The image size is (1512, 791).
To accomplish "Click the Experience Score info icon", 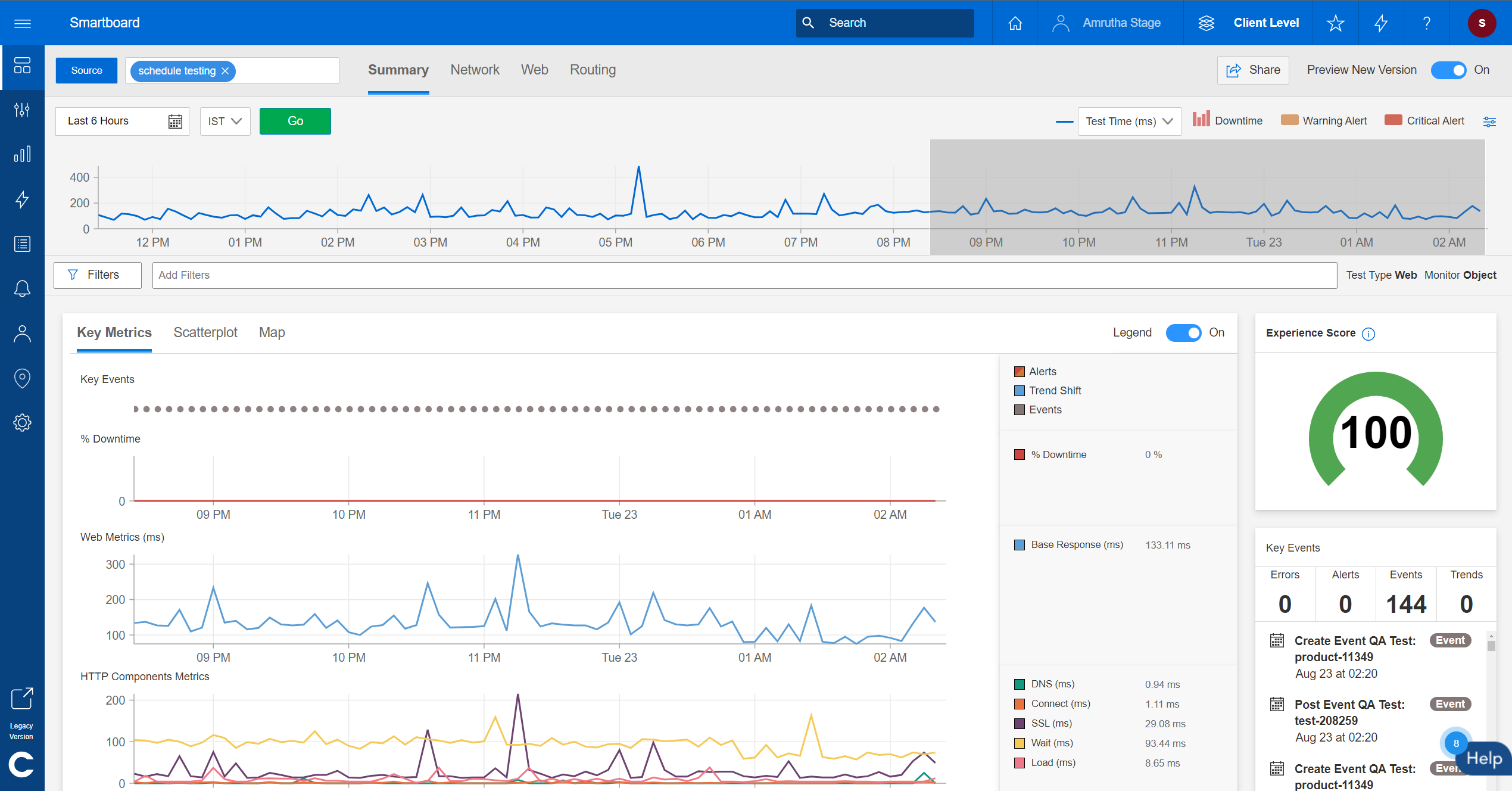I will 1368,334.
